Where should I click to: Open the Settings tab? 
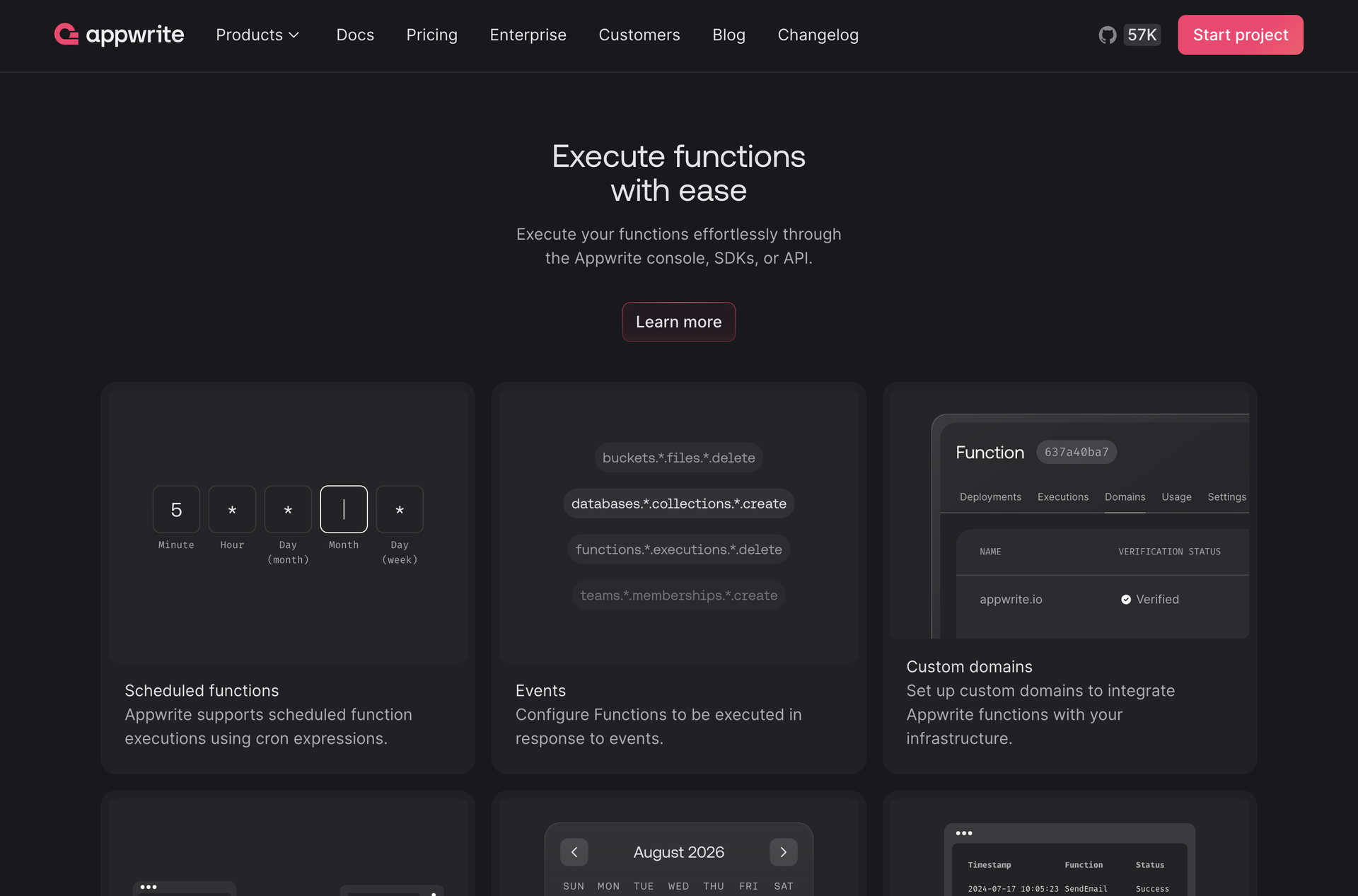(x=1227, y=497)
